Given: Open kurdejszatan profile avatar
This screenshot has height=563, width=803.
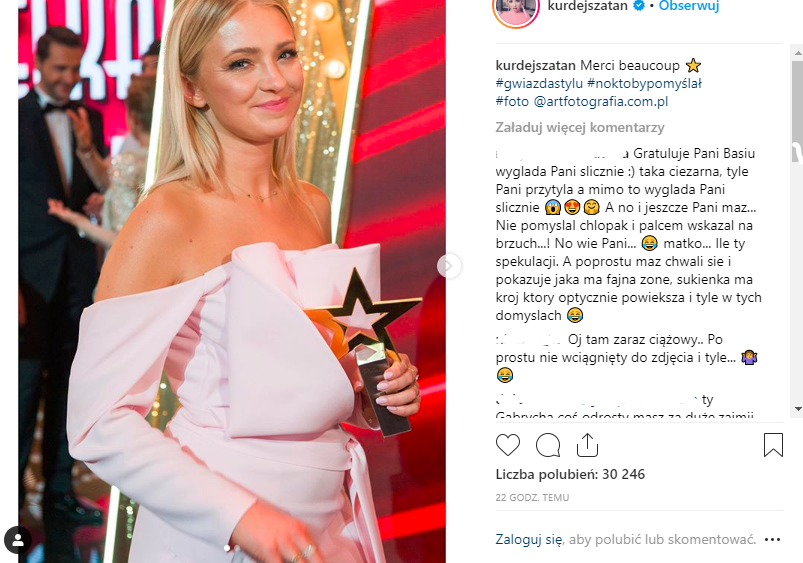Looking at the screenshot, I should (x=516, y=9).
